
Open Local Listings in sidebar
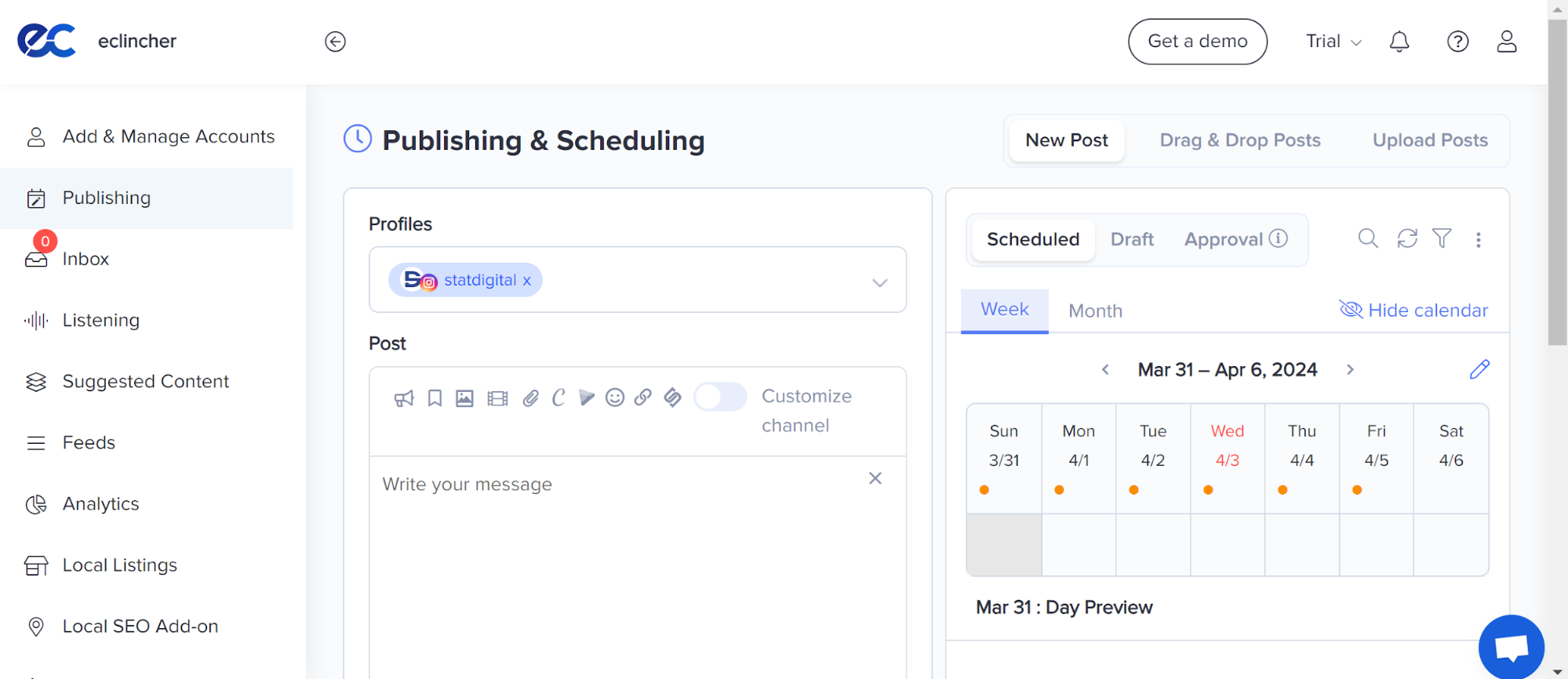tap(146, 565)
